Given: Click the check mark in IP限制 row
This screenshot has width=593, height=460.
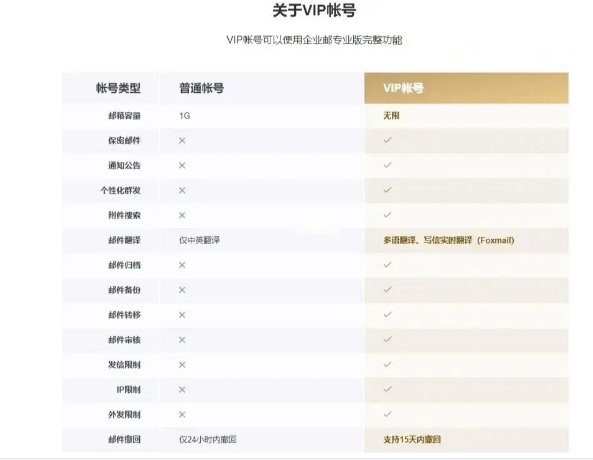Looking at the screenshot, I should (387, 389).
